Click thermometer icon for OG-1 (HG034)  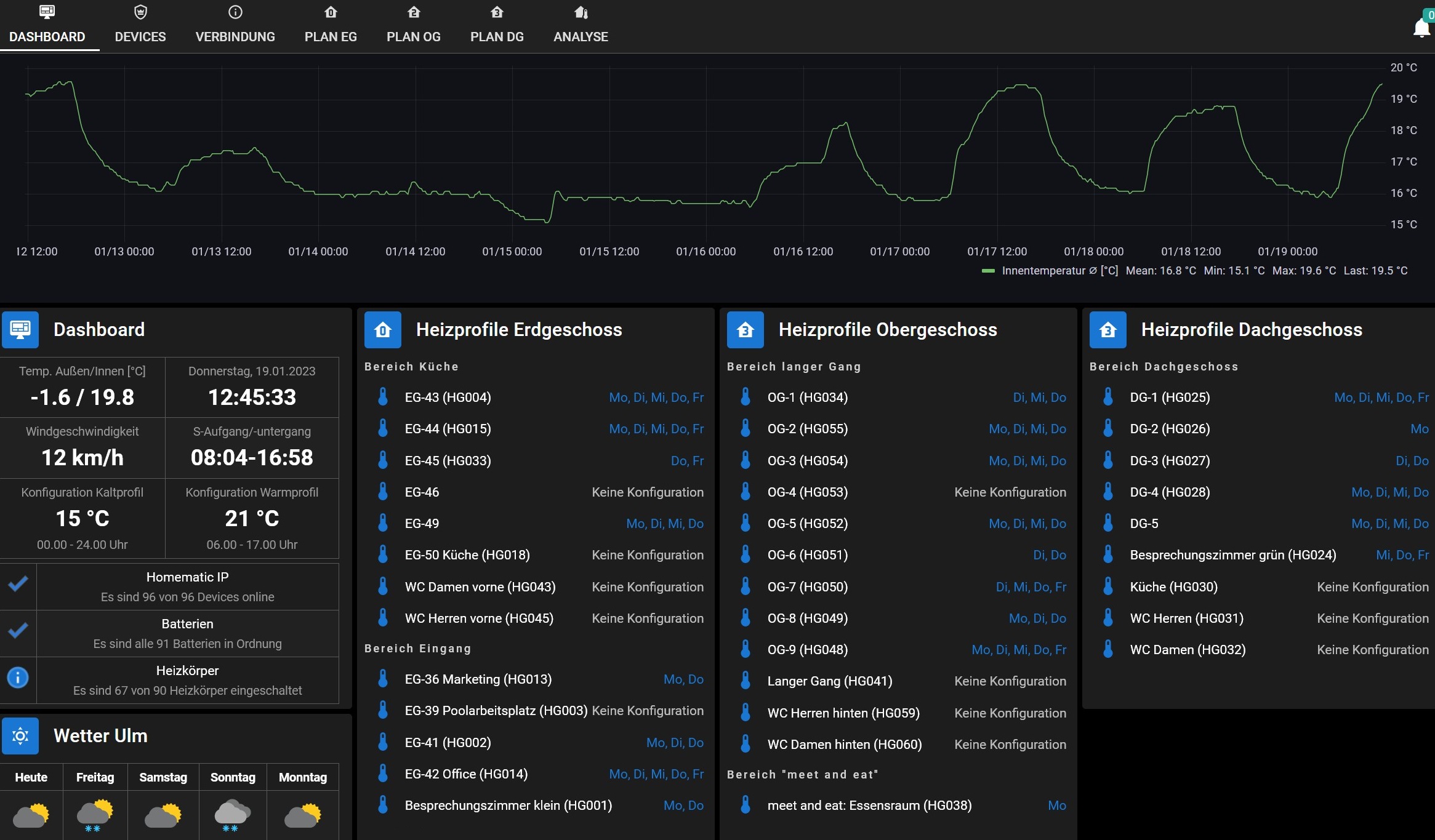click(x=746, y=397)
